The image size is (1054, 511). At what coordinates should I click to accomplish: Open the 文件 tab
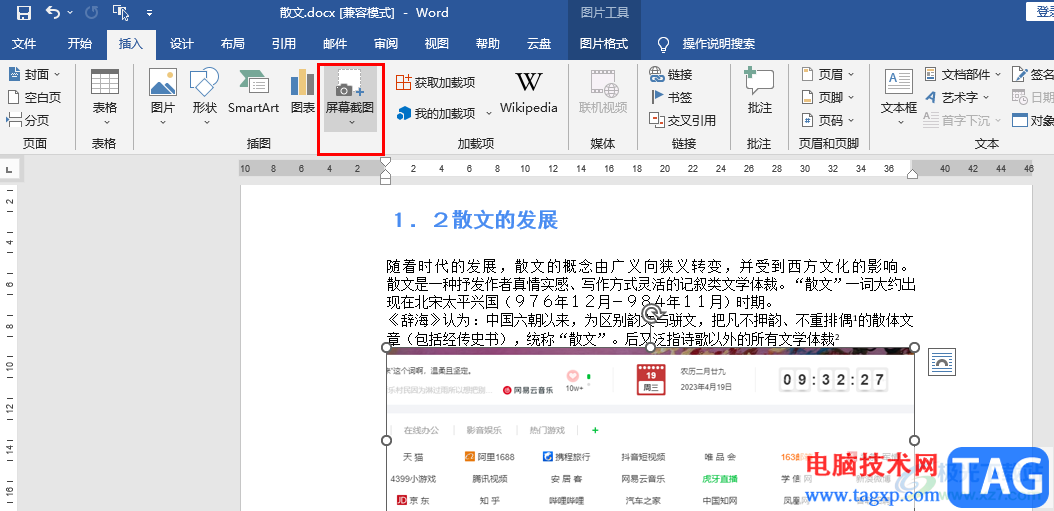pos(24,44)
